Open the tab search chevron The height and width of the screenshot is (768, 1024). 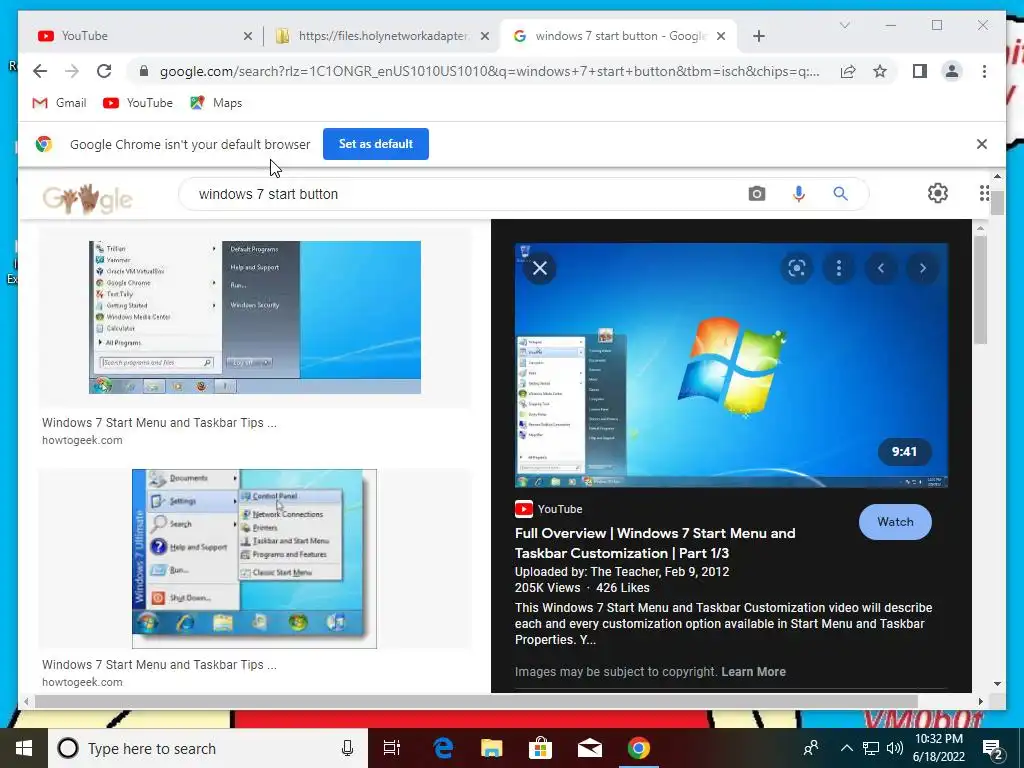[x=844, y=25]
